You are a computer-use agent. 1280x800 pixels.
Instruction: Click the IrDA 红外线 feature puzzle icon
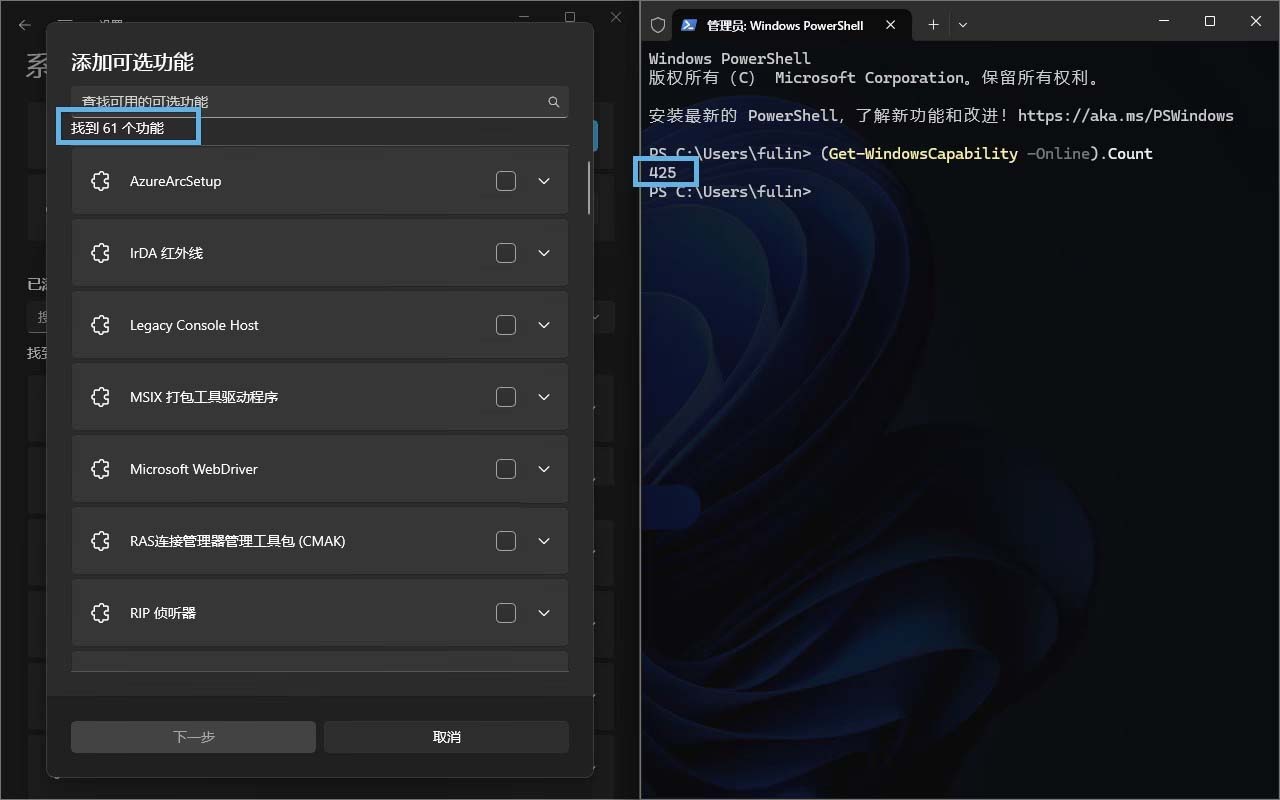pyautogui.click(x=100, y=253)
